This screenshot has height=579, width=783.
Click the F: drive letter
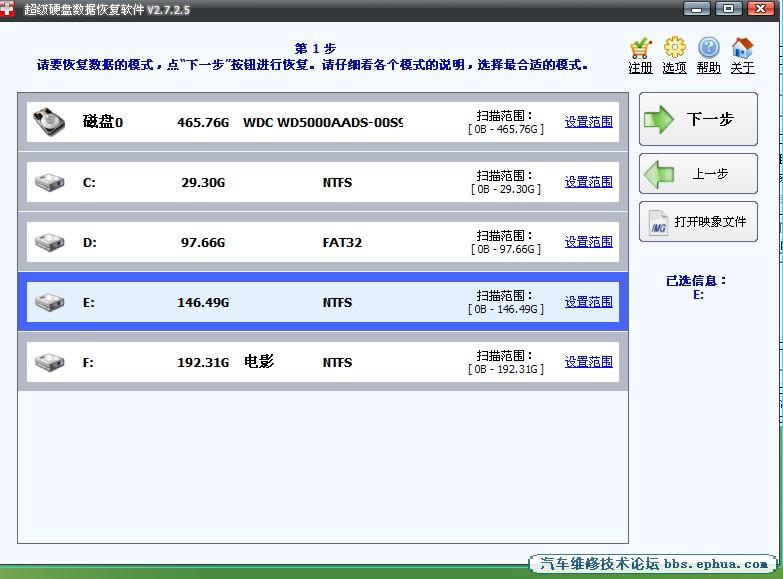(x=88, y=363)
